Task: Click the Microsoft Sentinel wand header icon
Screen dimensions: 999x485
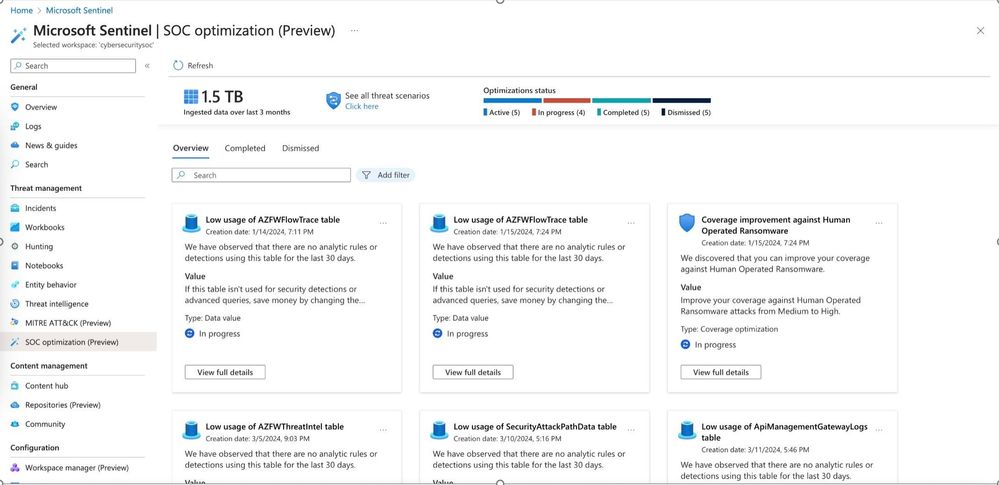Action: 18,35
